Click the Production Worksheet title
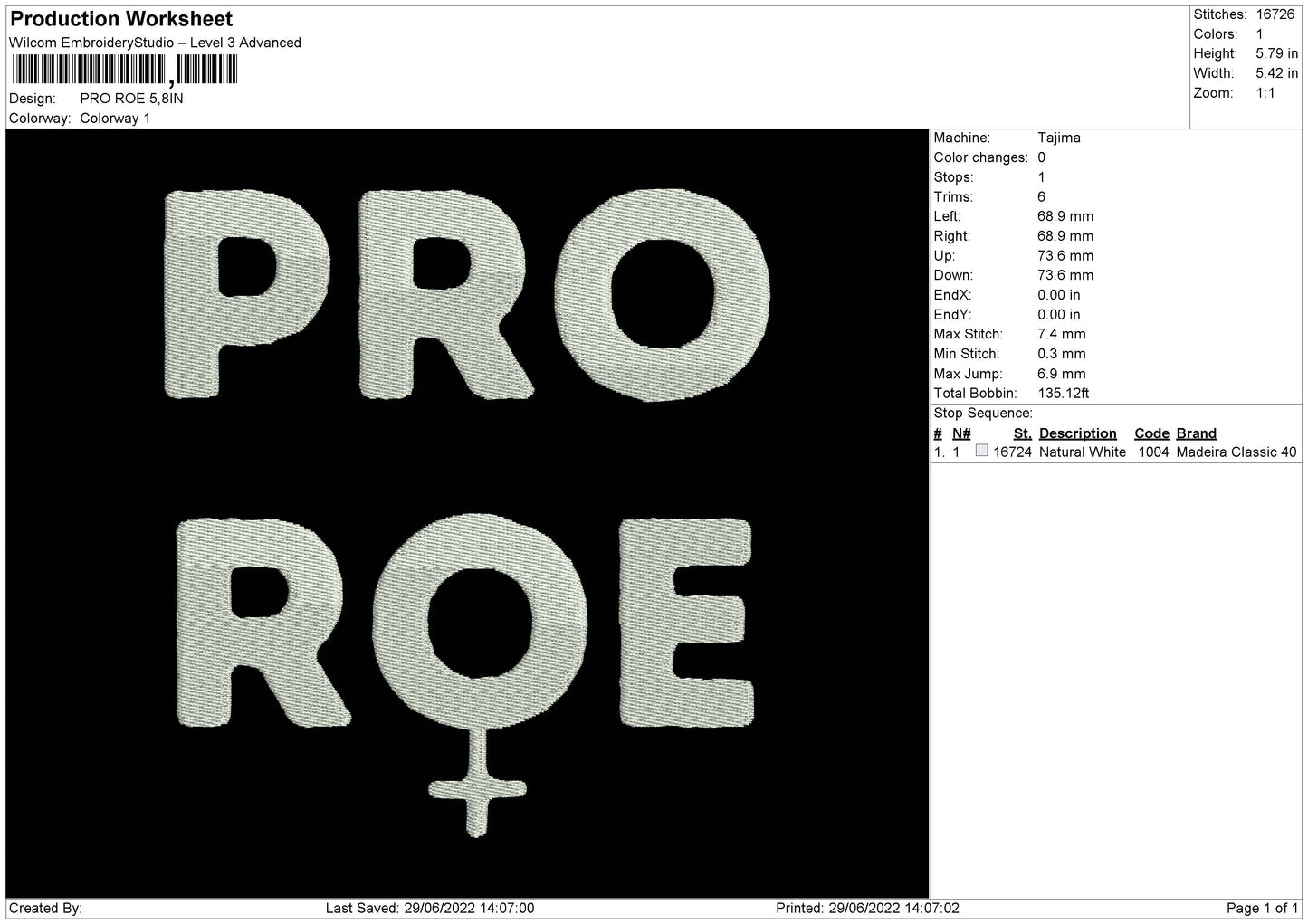1308x924 pixels. coord(121,19)
